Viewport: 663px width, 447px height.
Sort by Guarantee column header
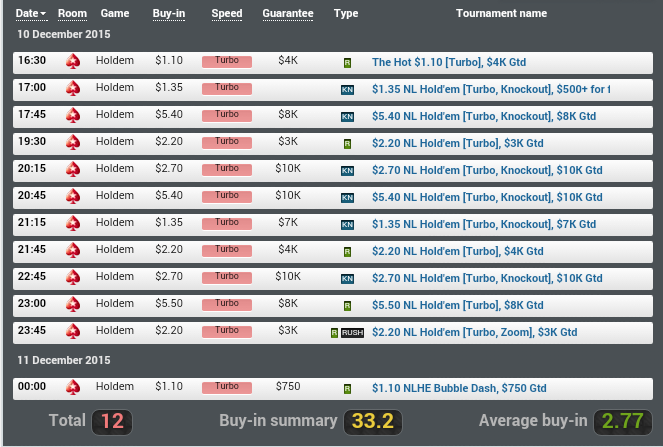(x=288, y=14)
